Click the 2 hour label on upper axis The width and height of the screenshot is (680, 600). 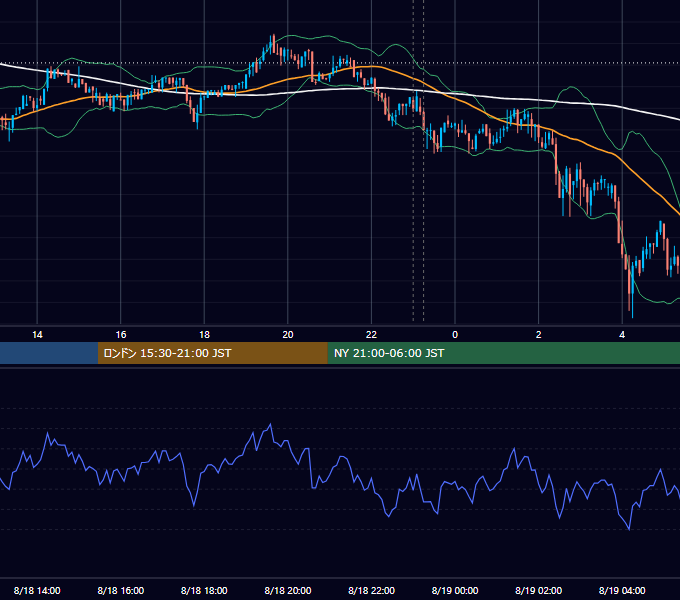(x=539, y=335)
